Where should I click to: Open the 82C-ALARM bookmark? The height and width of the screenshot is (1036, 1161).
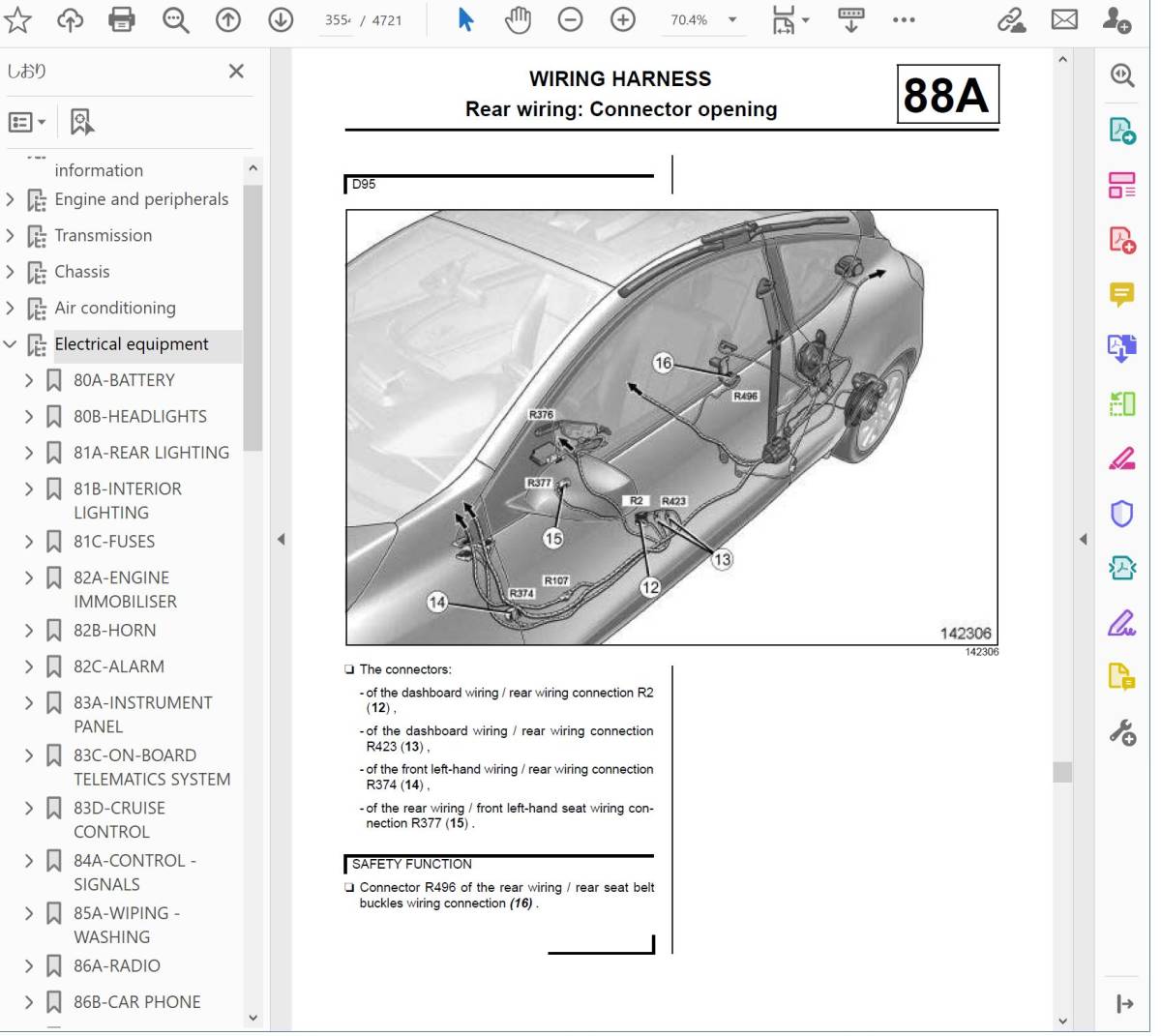[x=118, y=666]
